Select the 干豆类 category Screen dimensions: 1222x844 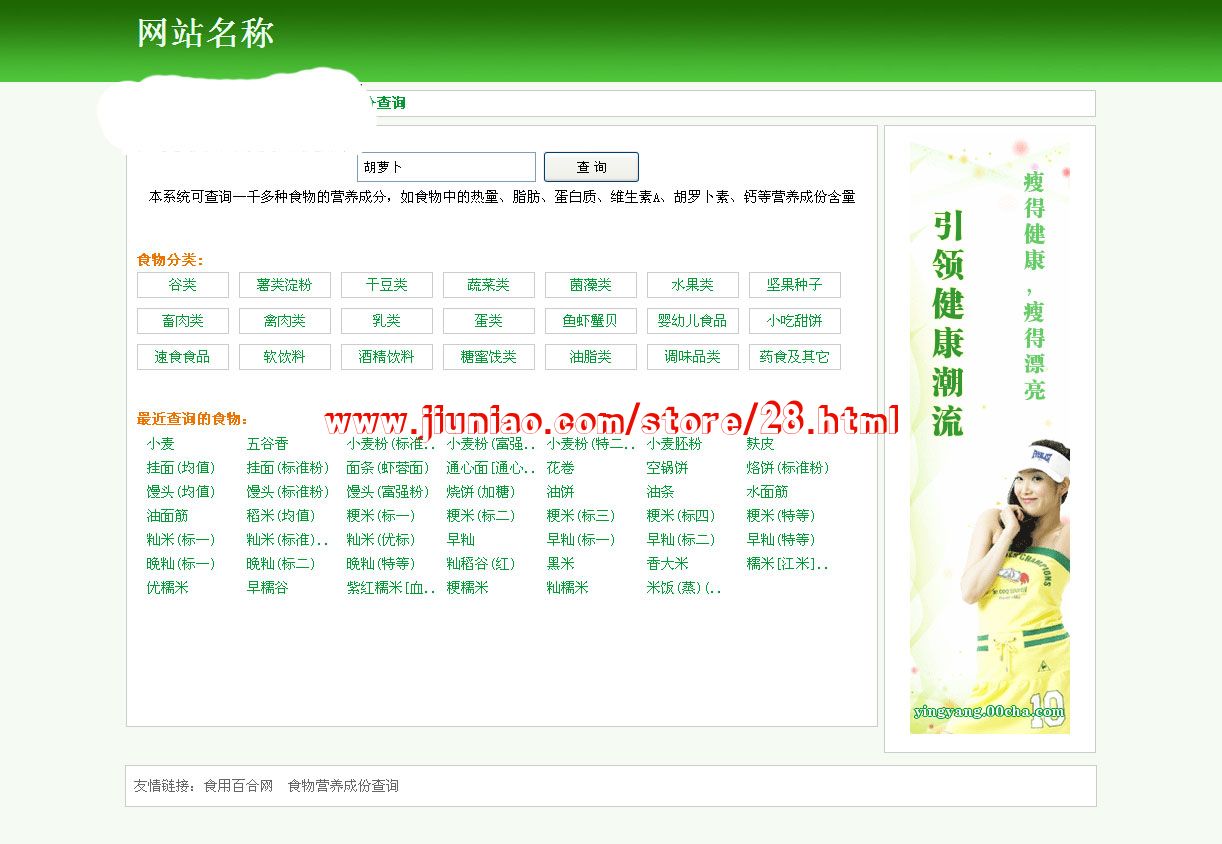[387, 285]
